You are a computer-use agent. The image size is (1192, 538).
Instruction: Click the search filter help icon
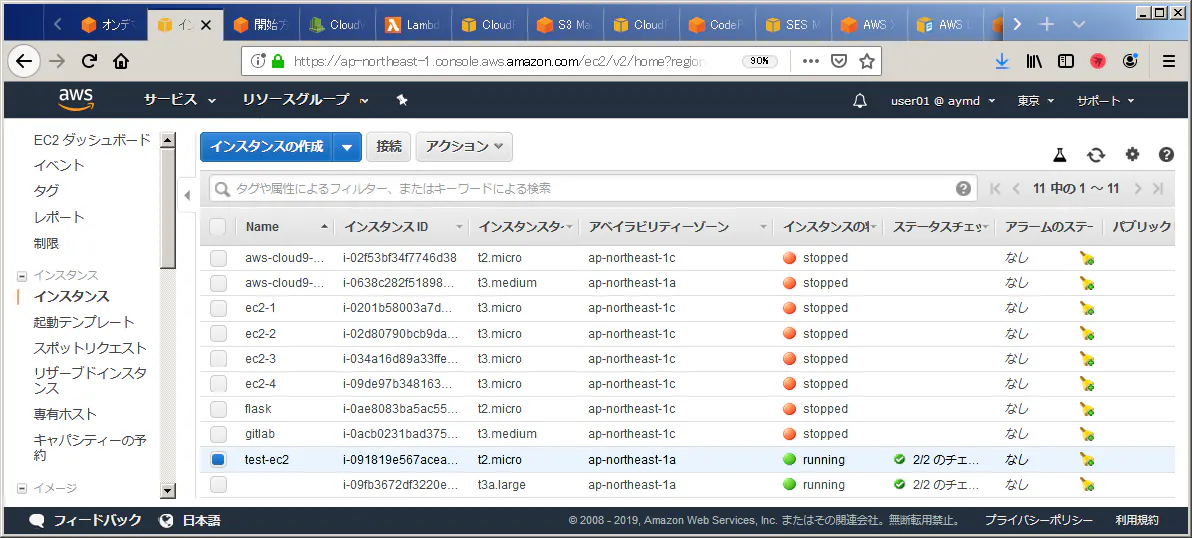pyautogui.click(x=963, y=188)
